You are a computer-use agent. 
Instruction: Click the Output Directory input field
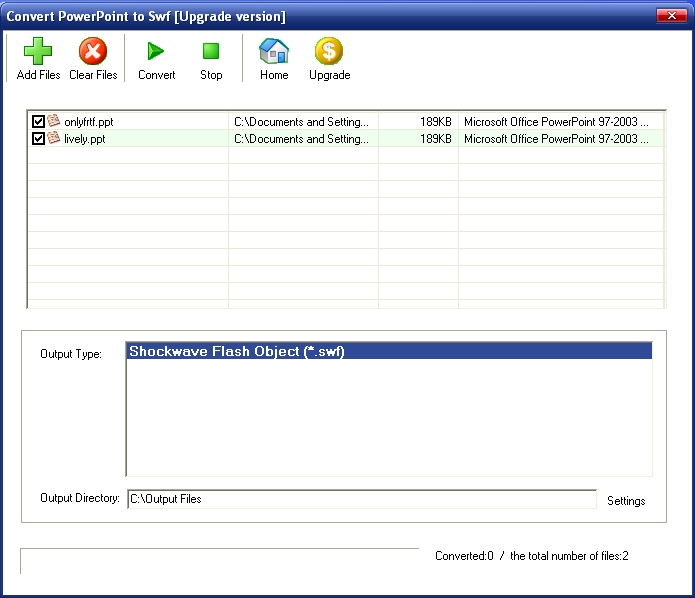[362, 499]
